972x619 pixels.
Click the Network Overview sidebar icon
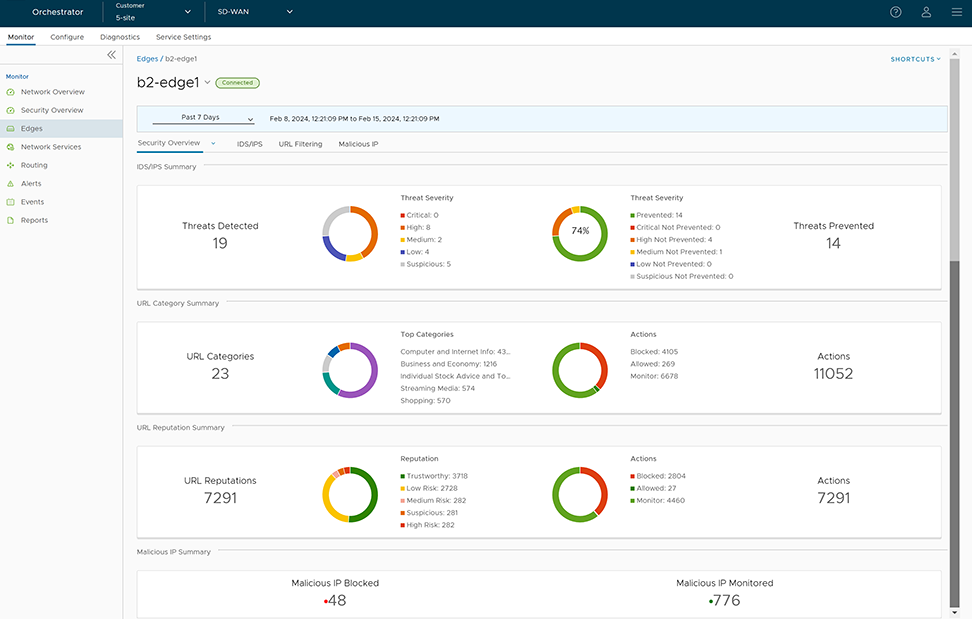coord(11,92)
